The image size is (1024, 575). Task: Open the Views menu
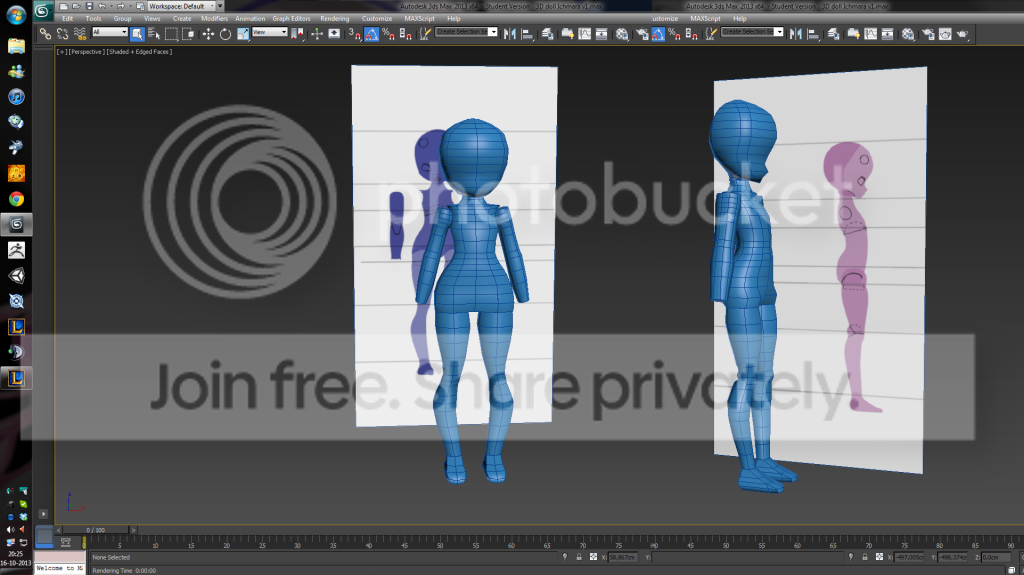(x=152, y=18)
